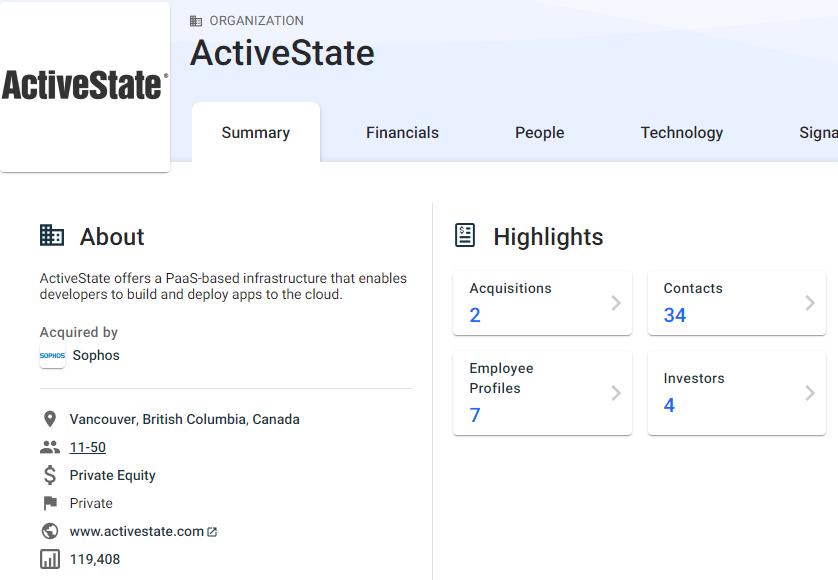Click the rank bar chart icon
Viewport: 838px width, 580px height.
pos(50,560)
